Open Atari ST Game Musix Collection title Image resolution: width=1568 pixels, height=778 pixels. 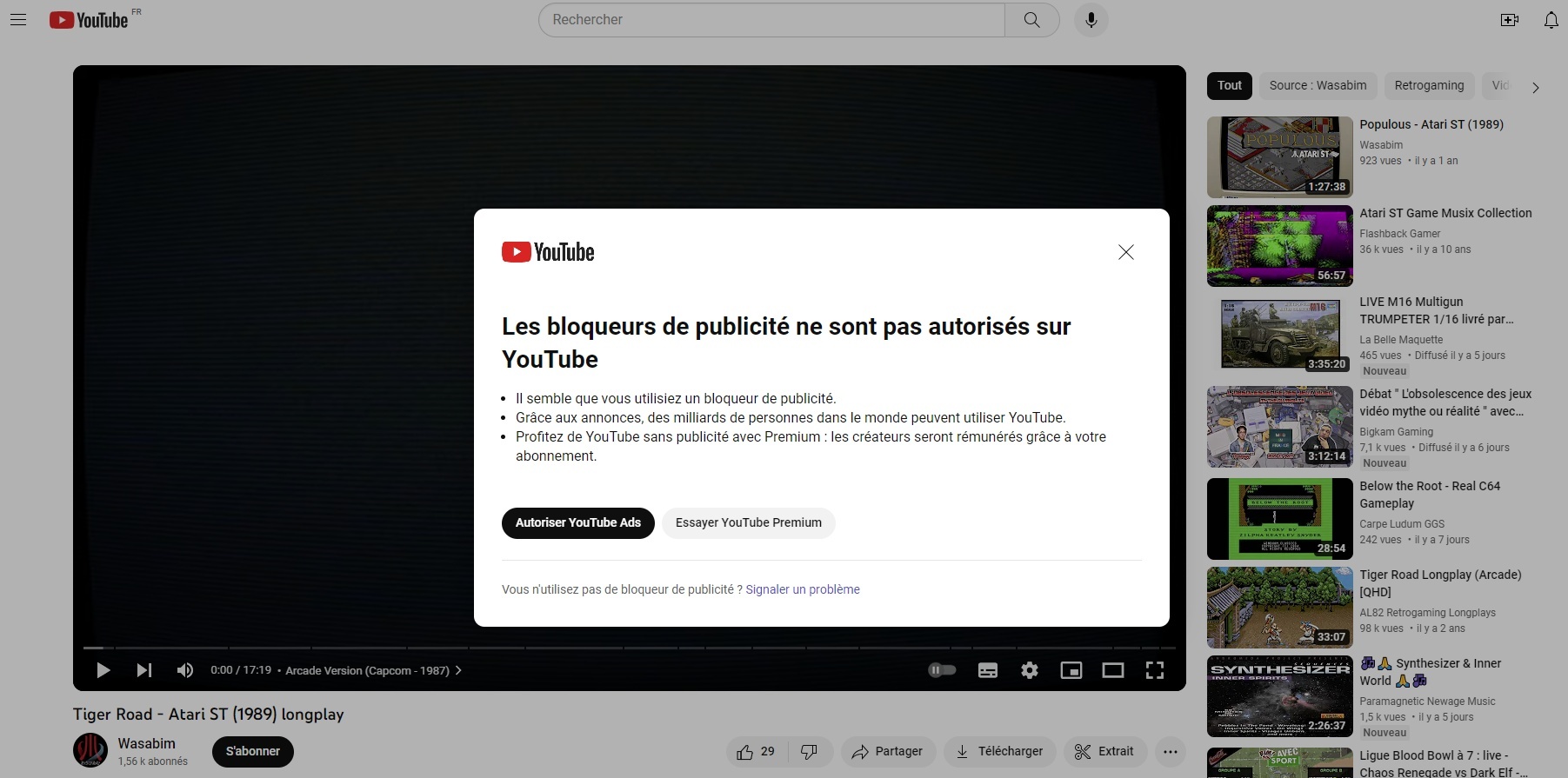(x=1446, y=213)
